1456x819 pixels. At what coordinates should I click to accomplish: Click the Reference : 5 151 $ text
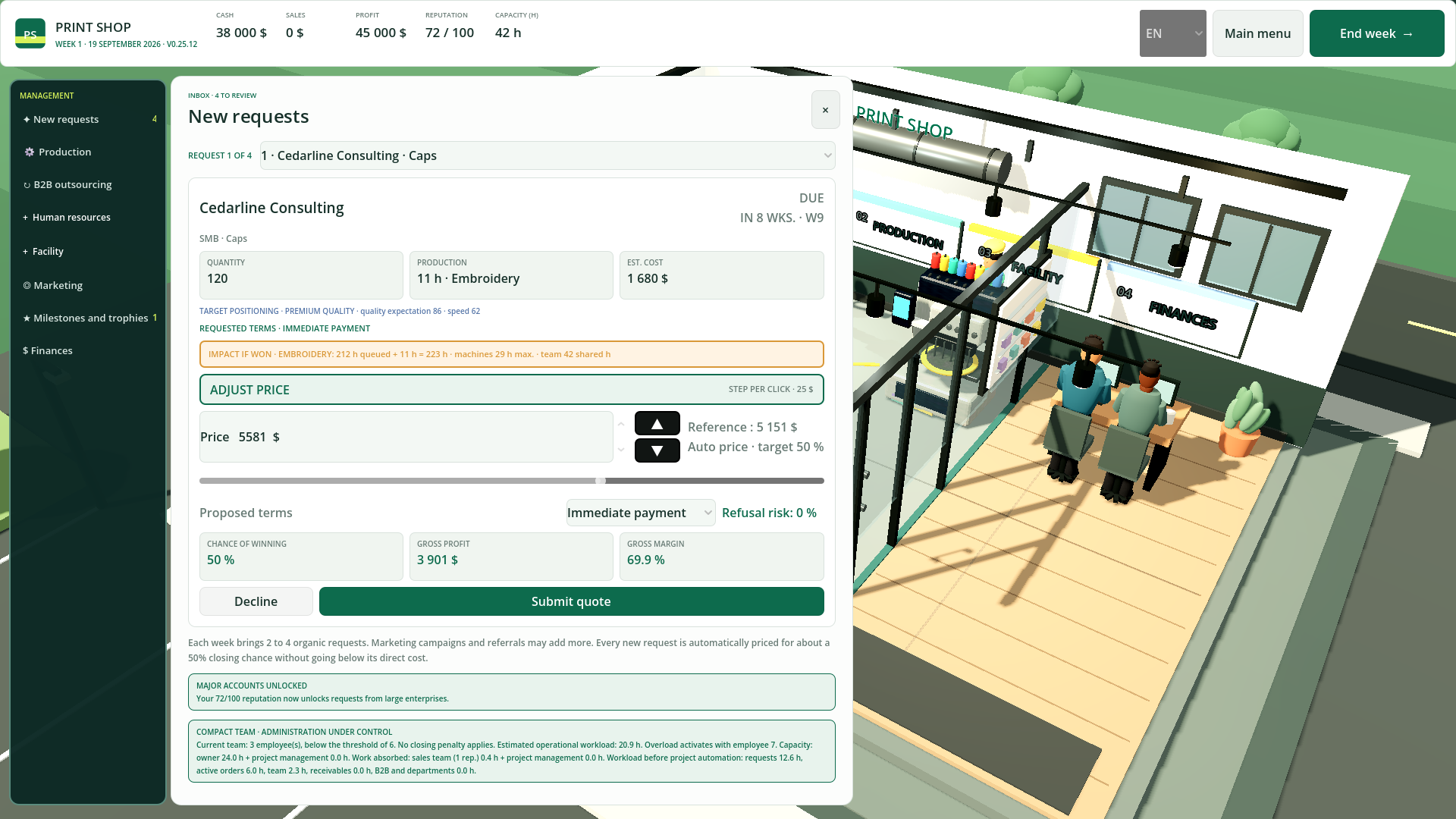pyautogui.click(x=742, y=427)
